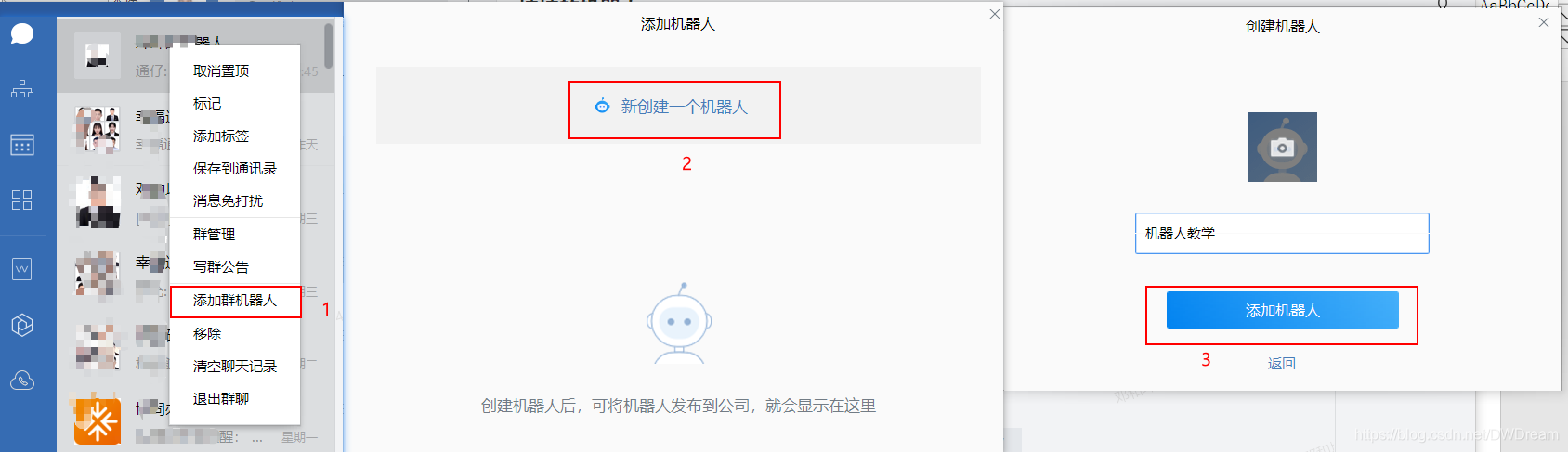Choose 退出群聊 from the menu

tap(221, 399)
